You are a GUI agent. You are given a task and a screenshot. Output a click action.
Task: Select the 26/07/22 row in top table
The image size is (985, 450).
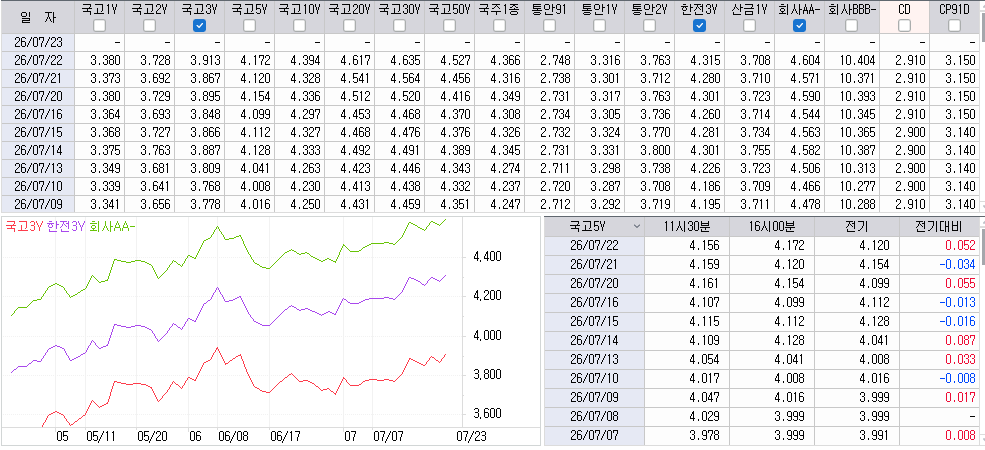490,60
